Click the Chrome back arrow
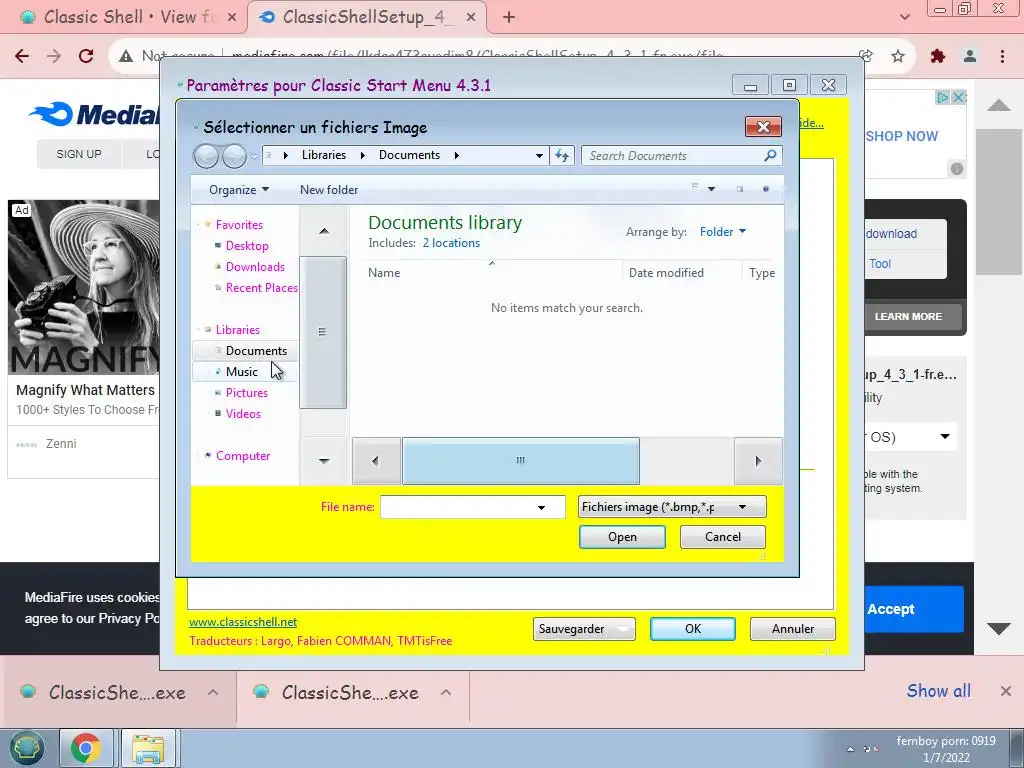1024x768 pixels. [22, 56]
